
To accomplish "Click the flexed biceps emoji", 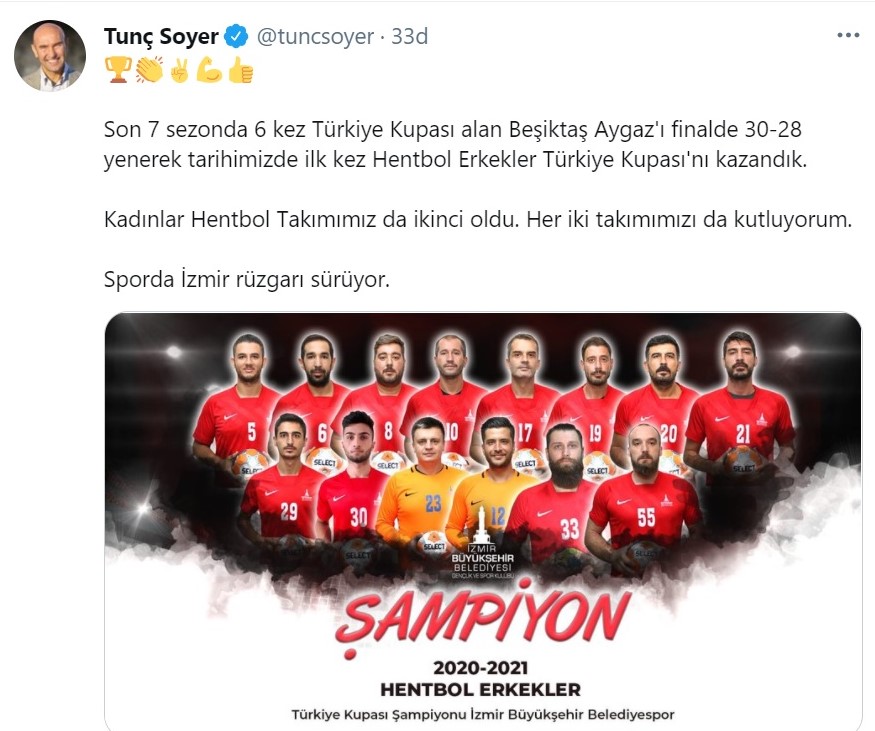I will 209,70.
